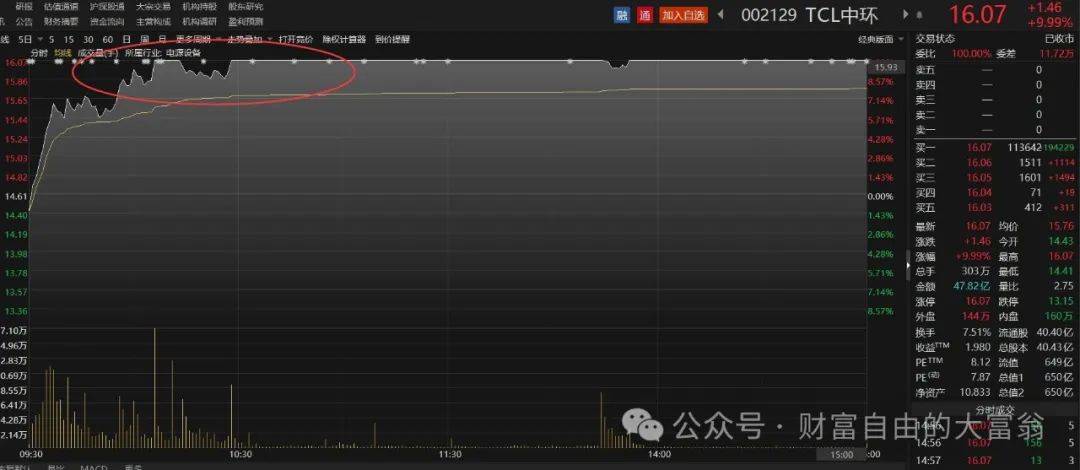Open the 盈利预测 tab
Viewport: 1080px width, 470px height.
246,21
